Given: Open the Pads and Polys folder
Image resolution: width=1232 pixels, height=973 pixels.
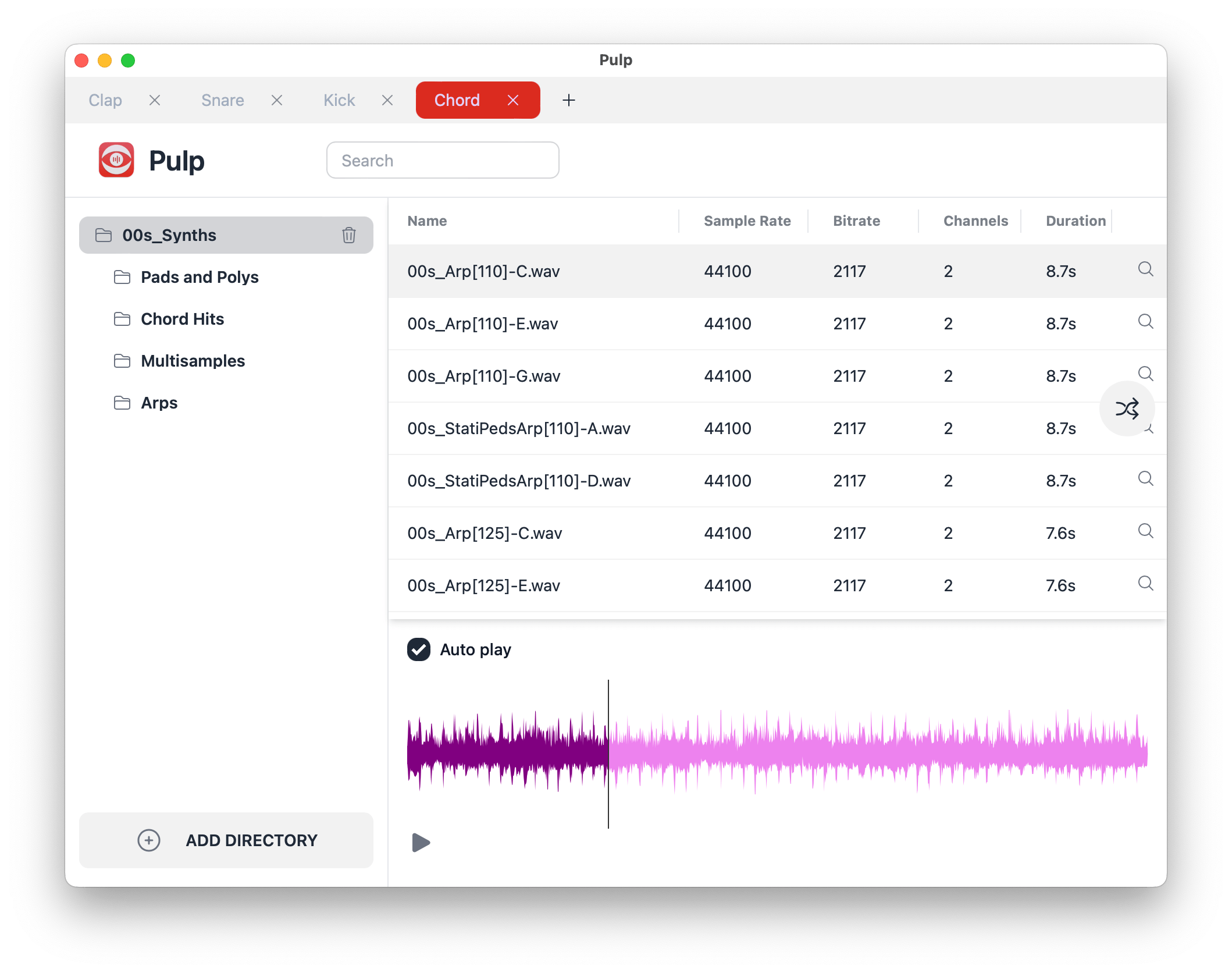Looking at the screenshot, I should click(200, 277).
